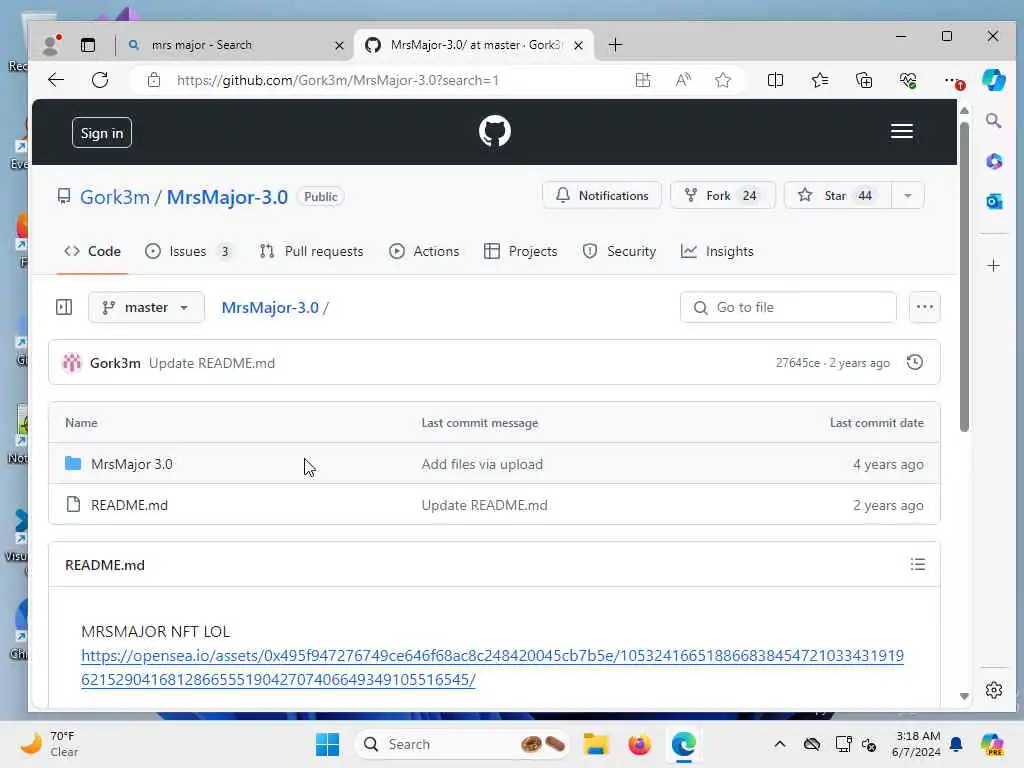Open Add files via upload commit message
Viewport: 1024px width, 768px height.
482,464
